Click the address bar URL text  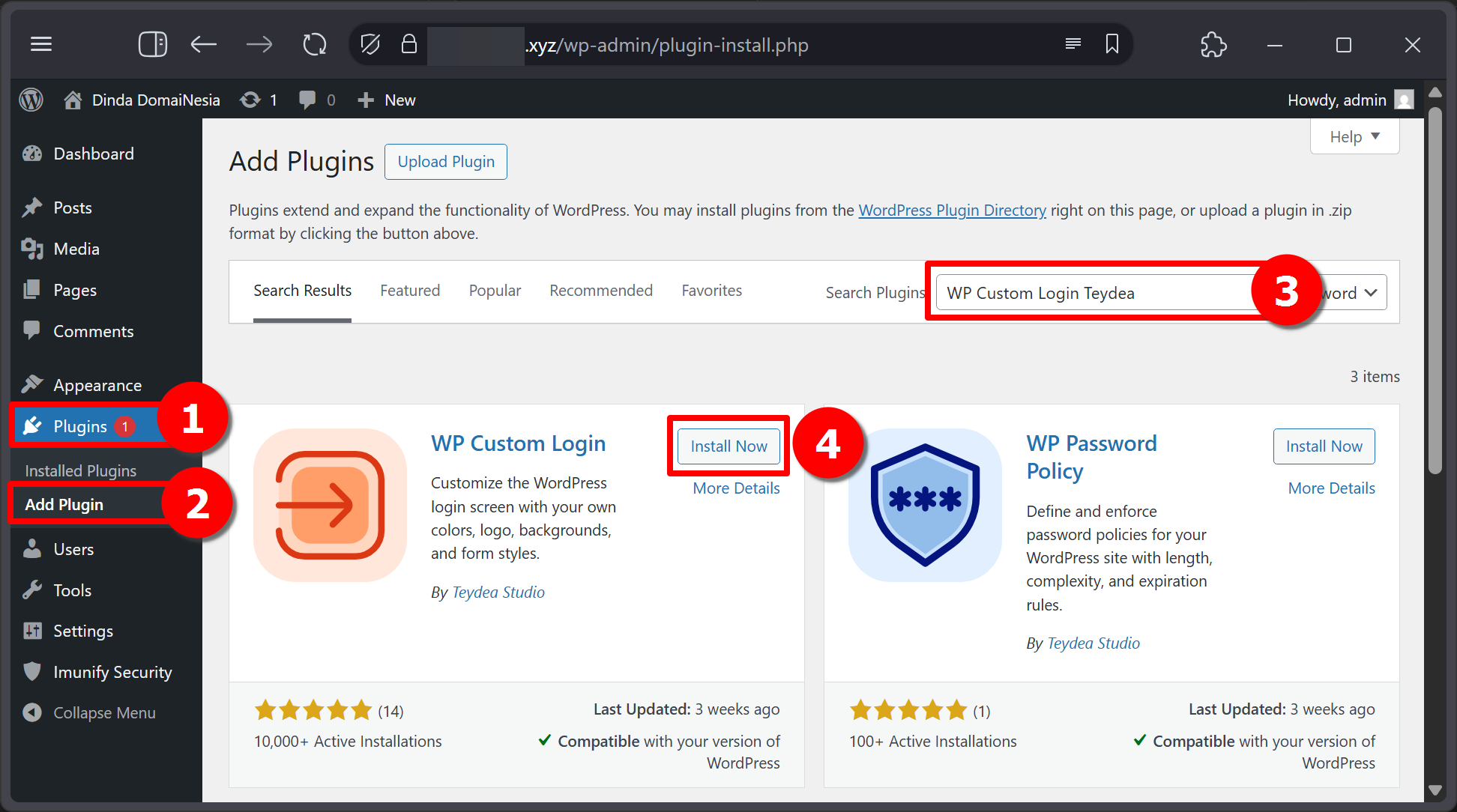coord(666,45)
